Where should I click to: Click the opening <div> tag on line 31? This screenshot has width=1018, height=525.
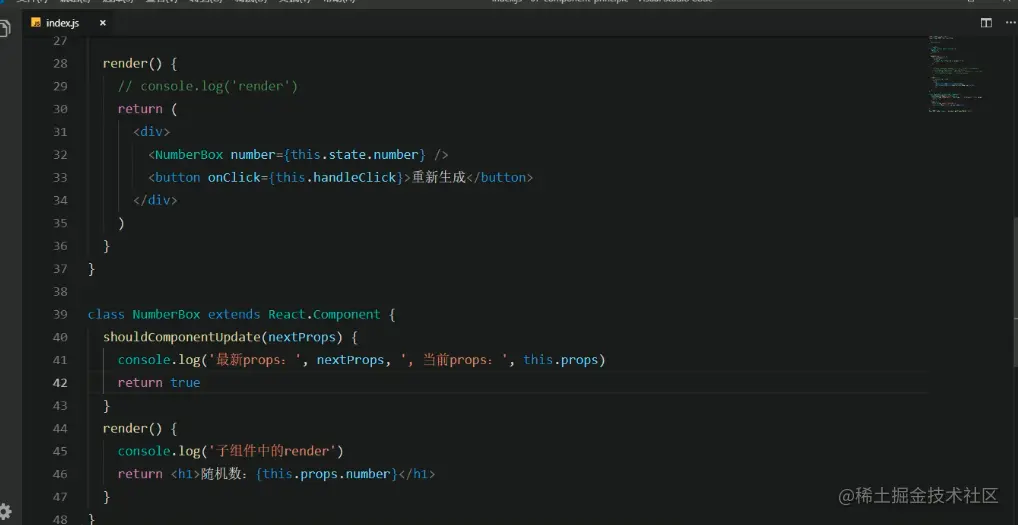tap(151, 132)
